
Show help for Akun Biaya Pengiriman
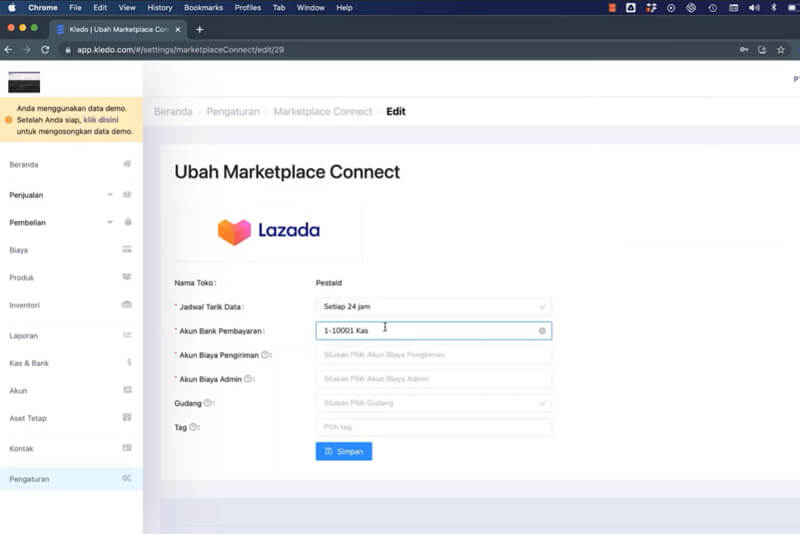pyautogui.click(x=265, y=355)
